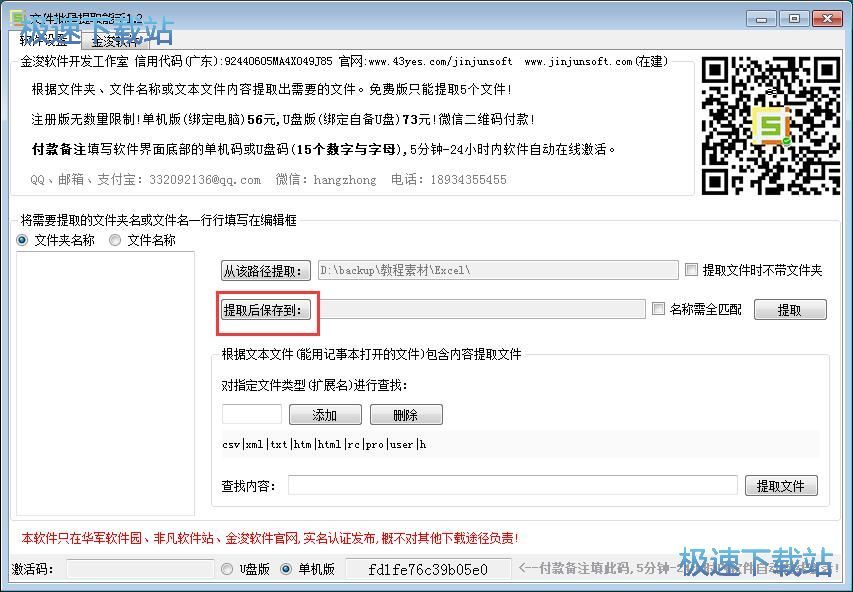Click the 激活码 input field
This screenshot has height=592, width=853.
(x=140, y=569)
